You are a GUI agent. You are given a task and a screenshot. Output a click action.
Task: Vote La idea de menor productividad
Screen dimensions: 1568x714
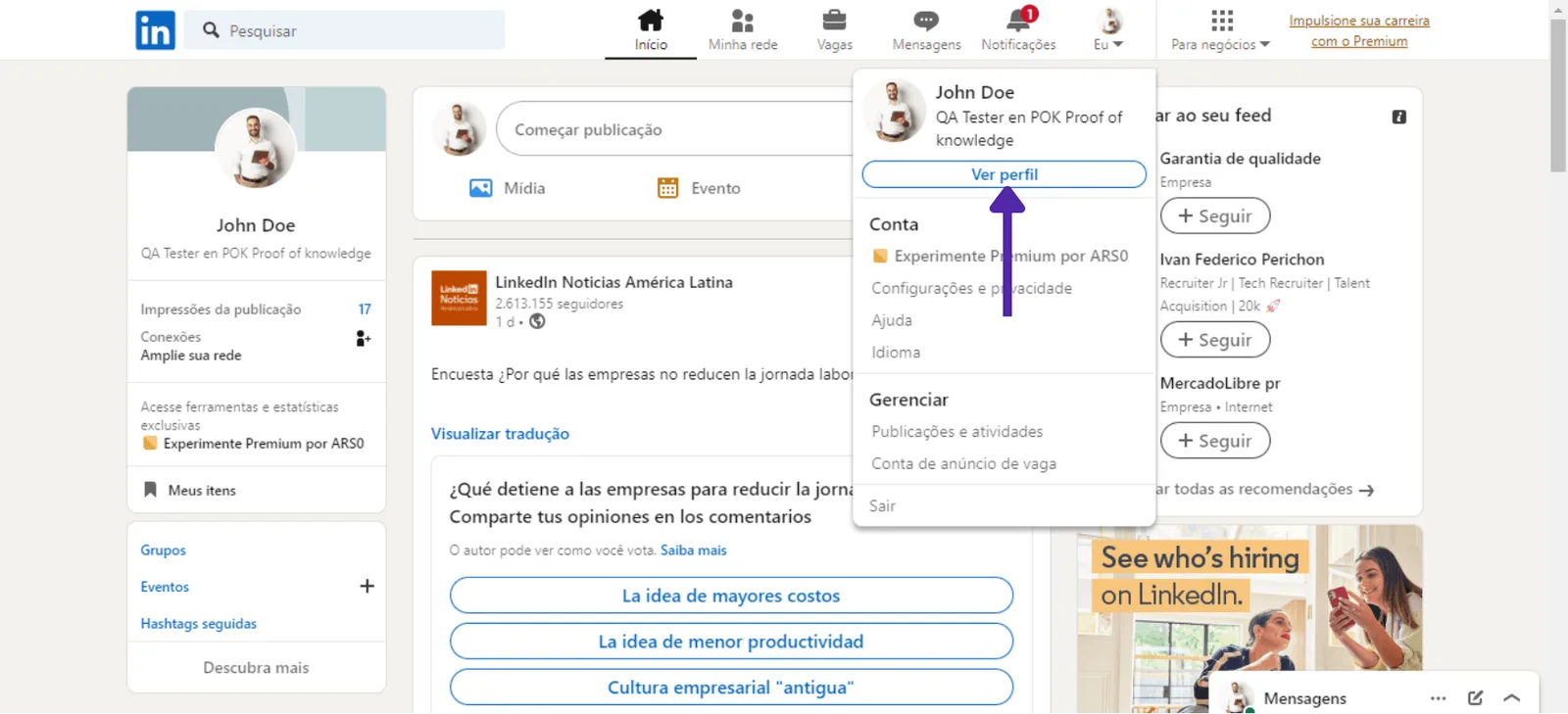click(731, 642)
